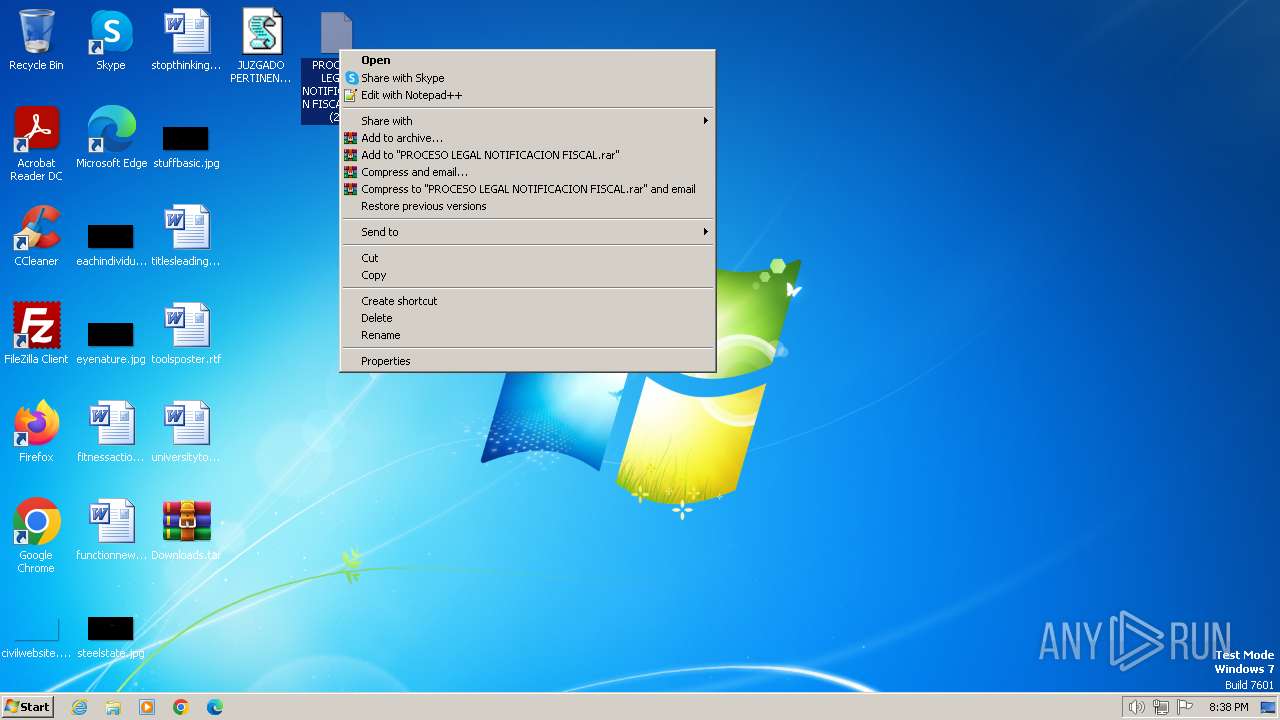This screenshot has height=720, width=1280.
Task: Select the Acrobat Reader DC shortcut
Action: (x=36, y=144)
